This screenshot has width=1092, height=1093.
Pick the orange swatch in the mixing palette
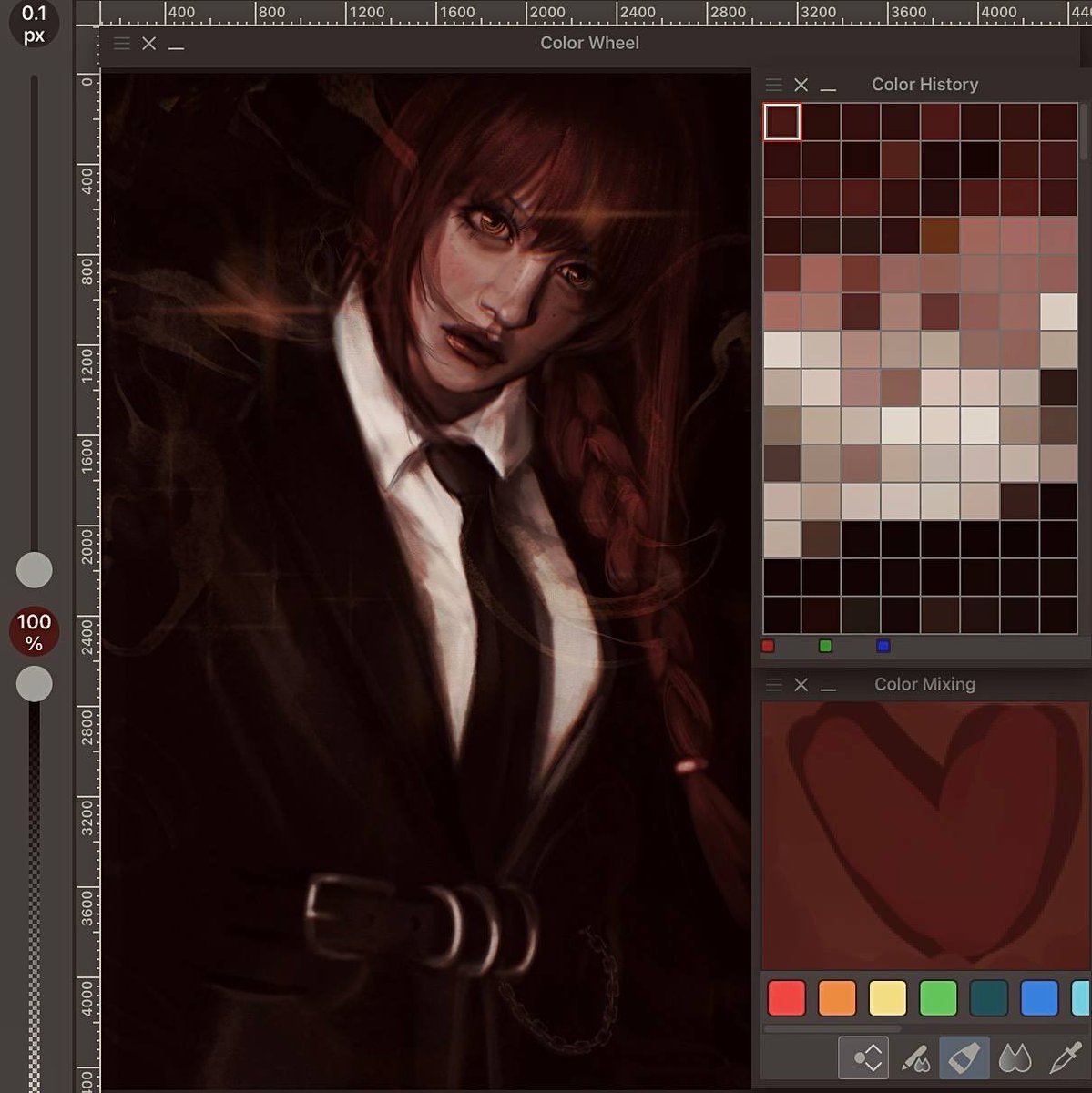click(x=837, y=997)
